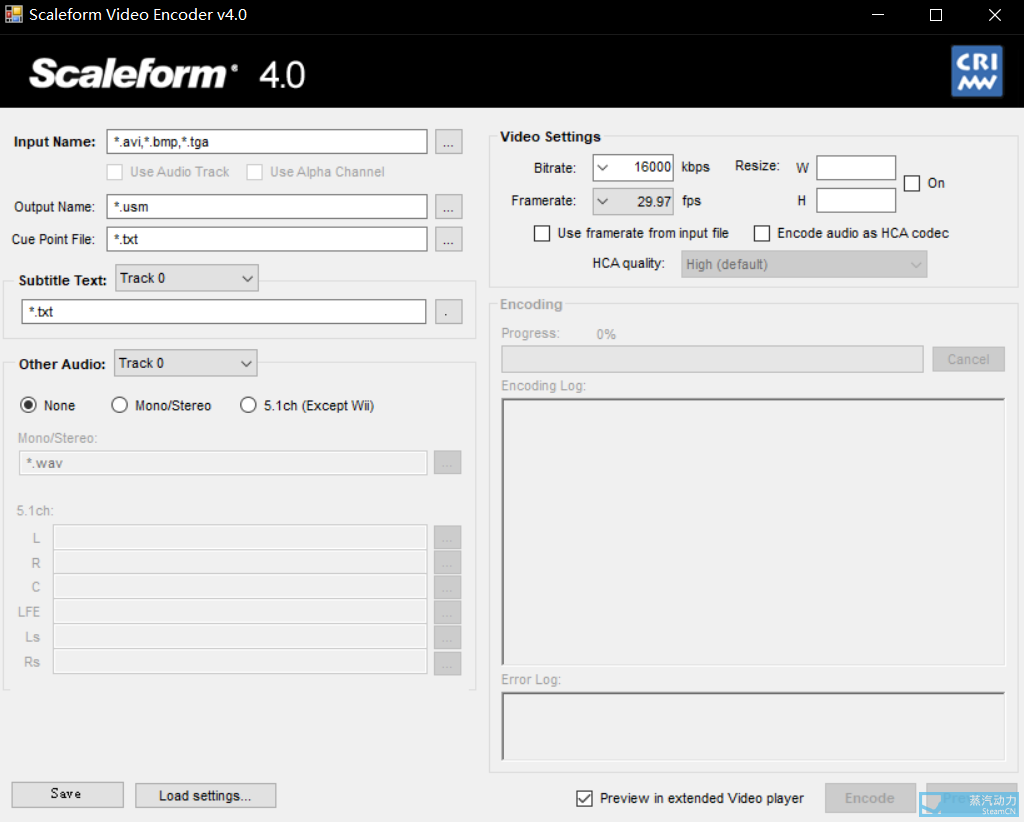
Task: Enable Resize On checkbox
Action: click(912, 183)
